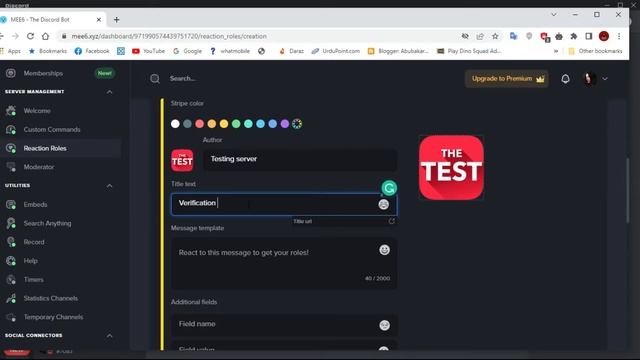Open Chrome three-dot menu

coord(619,36)
